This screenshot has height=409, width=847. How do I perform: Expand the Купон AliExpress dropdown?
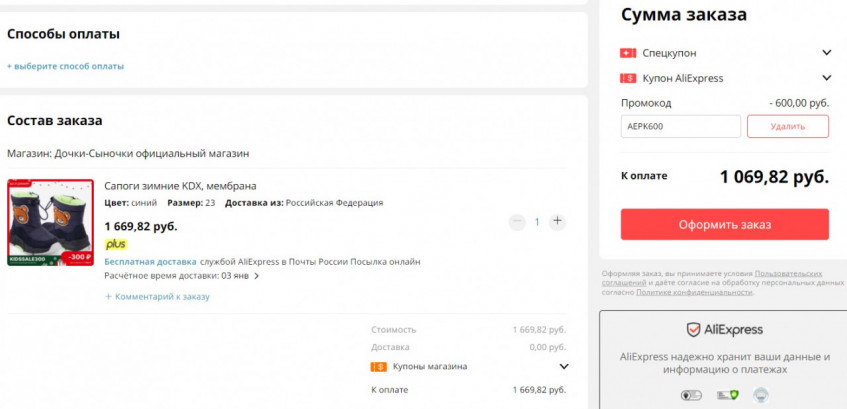point(826,78)
